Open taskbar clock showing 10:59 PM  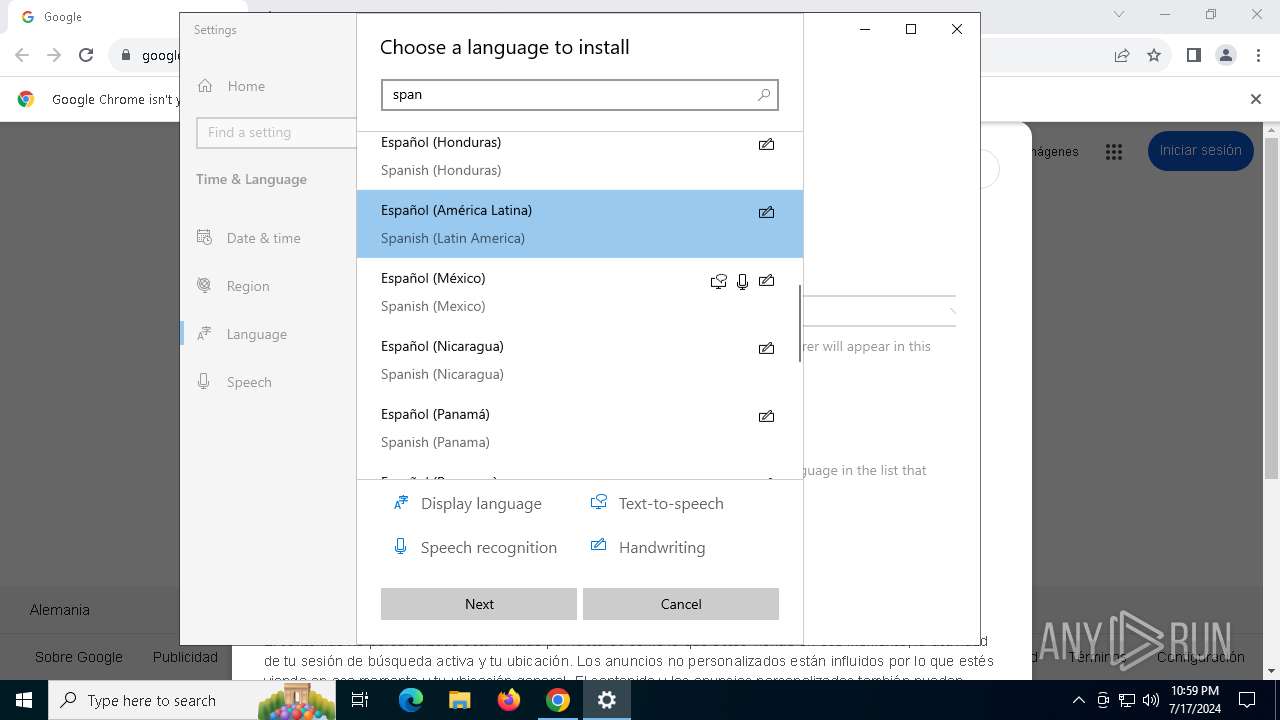tap(1195, 700)
